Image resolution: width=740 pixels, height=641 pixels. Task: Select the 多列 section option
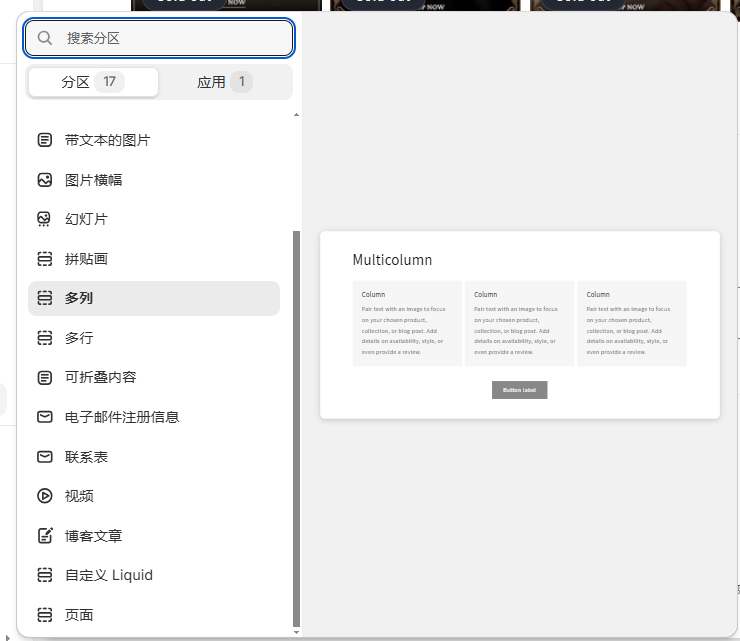pos(154,298)
